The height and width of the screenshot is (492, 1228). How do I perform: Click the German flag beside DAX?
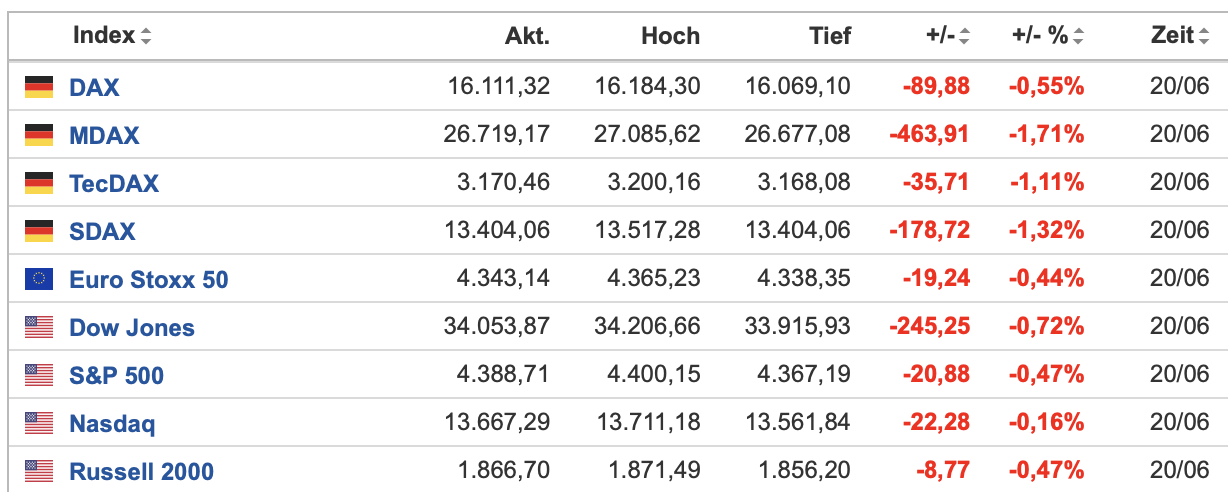pos(38,87)
